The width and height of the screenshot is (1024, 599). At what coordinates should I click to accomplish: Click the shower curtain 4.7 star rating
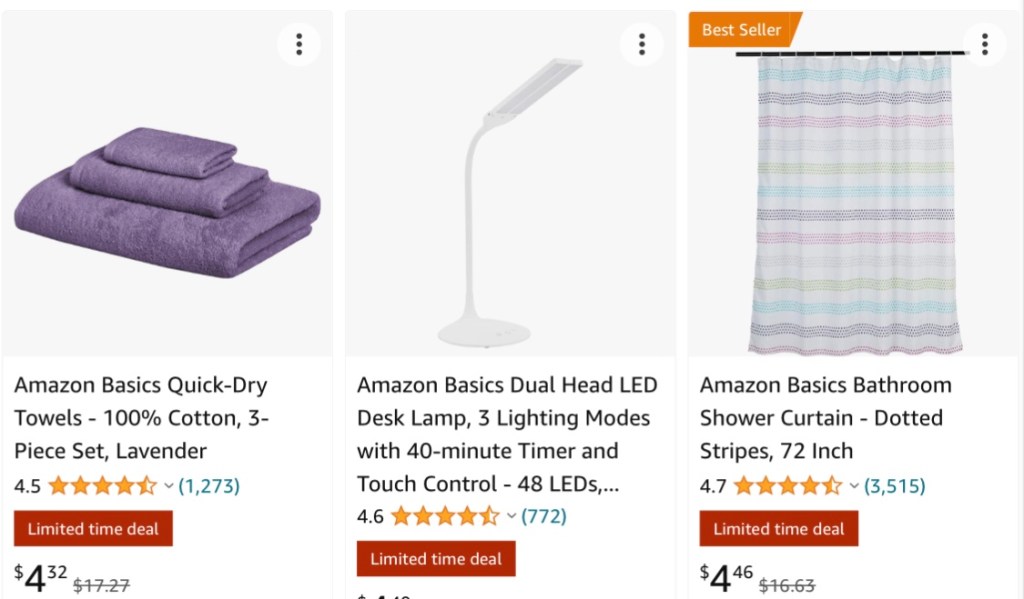[788, 487]
